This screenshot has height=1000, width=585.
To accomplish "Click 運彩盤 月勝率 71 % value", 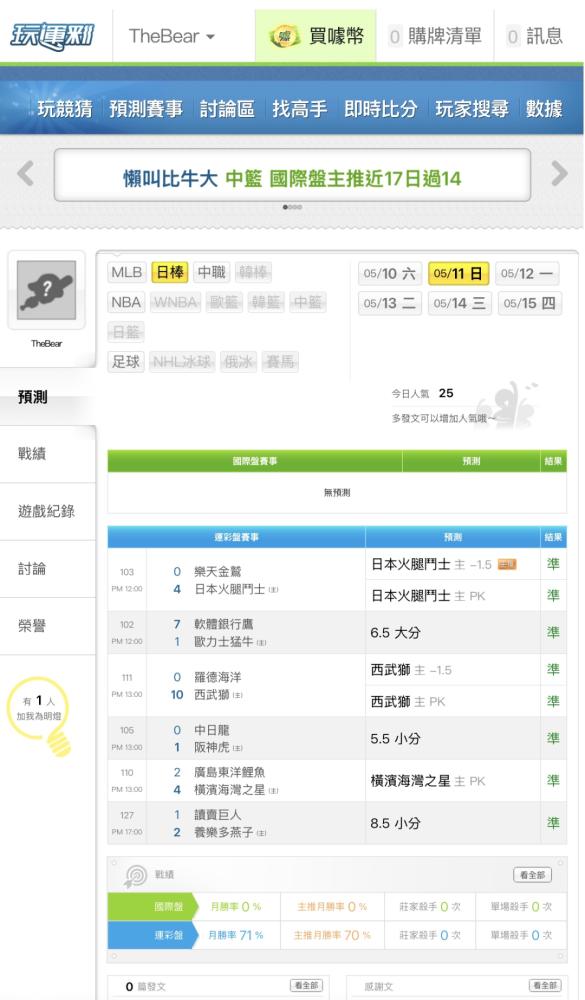I will (x=236, y=935).
